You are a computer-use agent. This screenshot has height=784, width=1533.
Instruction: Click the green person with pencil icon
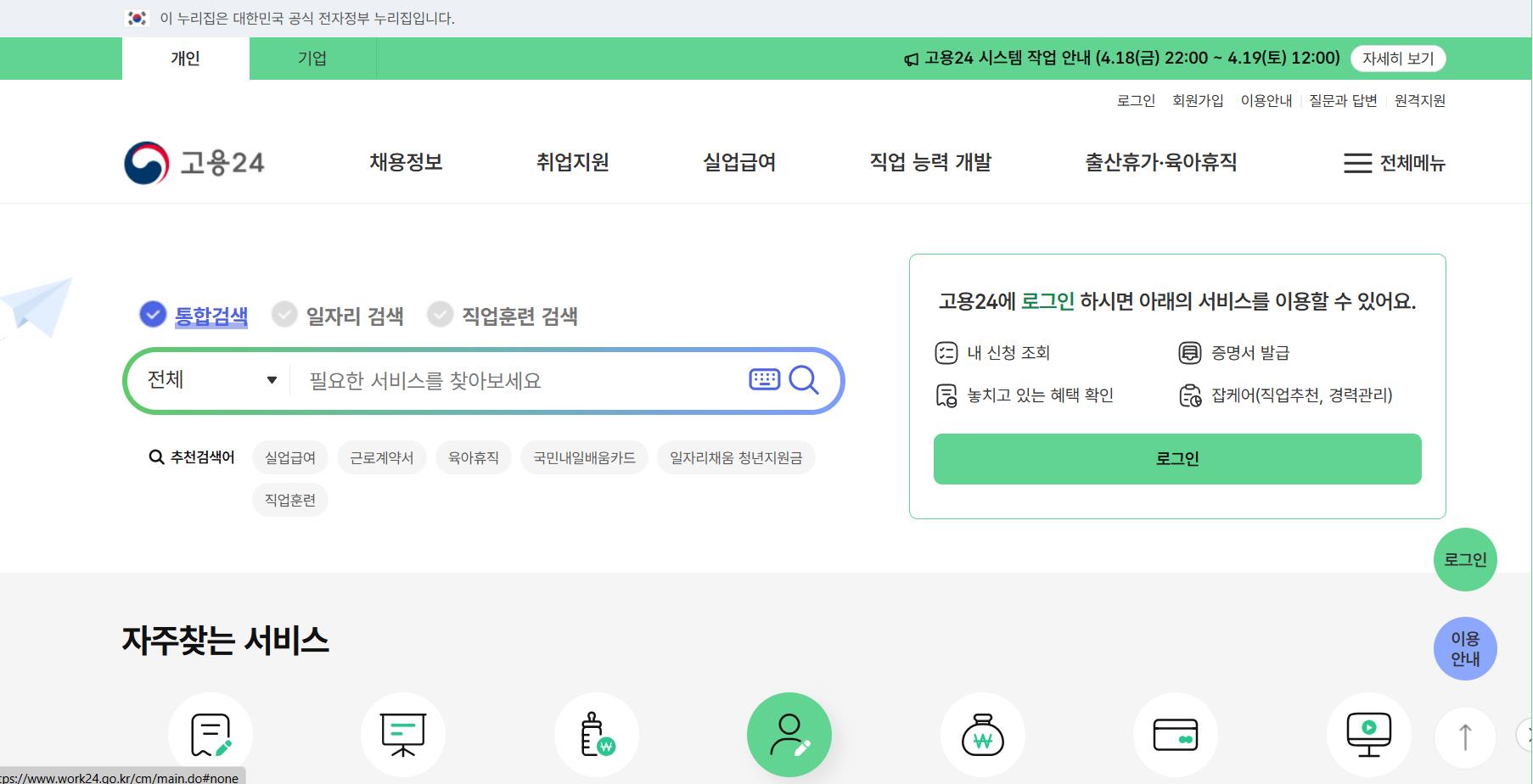tap(789, 735)
